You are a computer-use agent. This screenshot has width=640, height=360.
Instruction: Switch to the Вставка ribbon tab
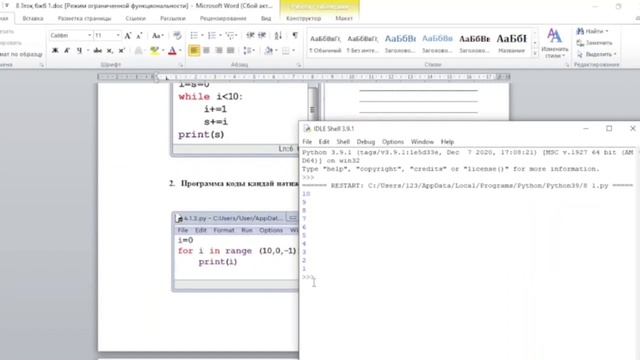(33, 18)
